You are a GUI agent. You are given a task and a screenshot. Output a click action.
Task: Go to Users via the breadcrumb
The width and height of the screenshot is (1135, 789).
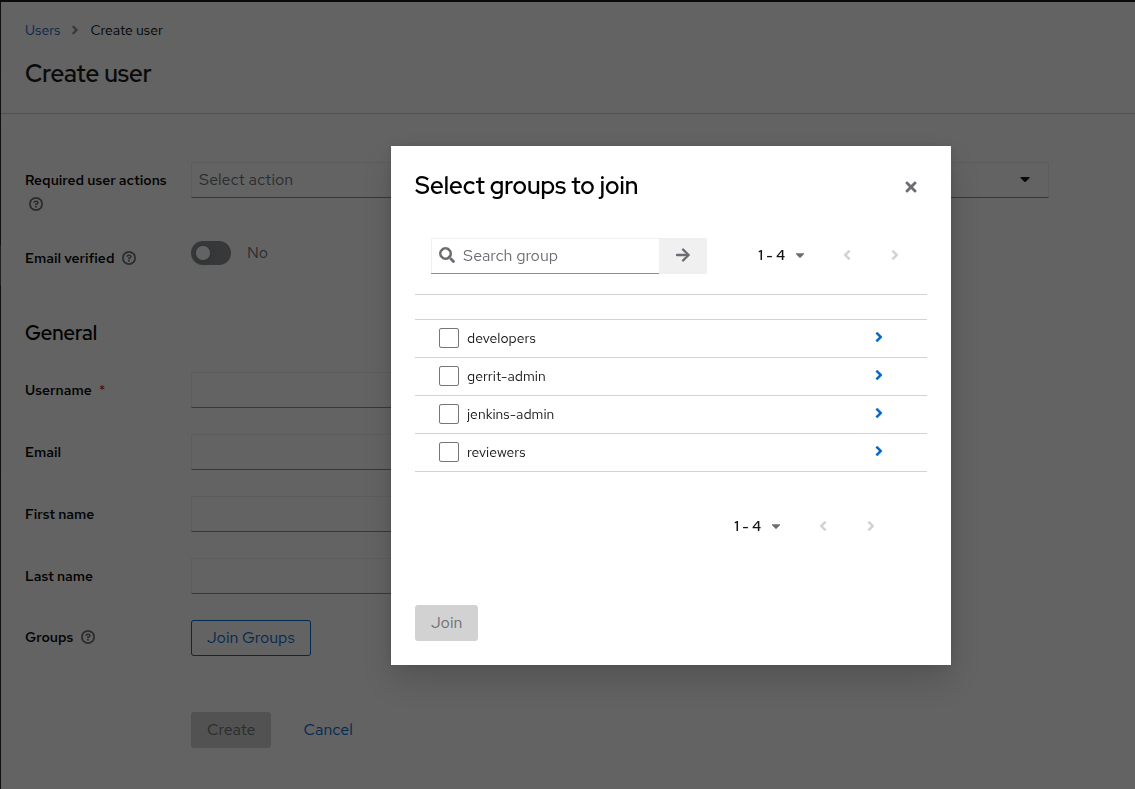click(x=43, y=30)
